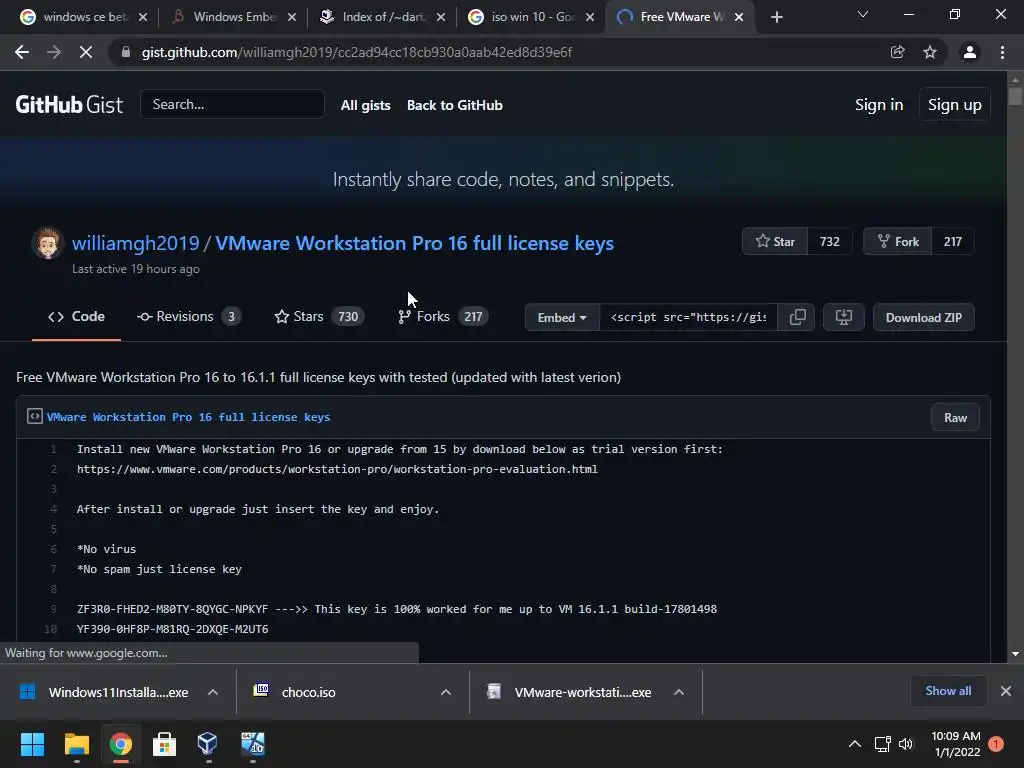Open the 732 stargazers count
The image size is (1024, 768).
(x=829, y=242)
